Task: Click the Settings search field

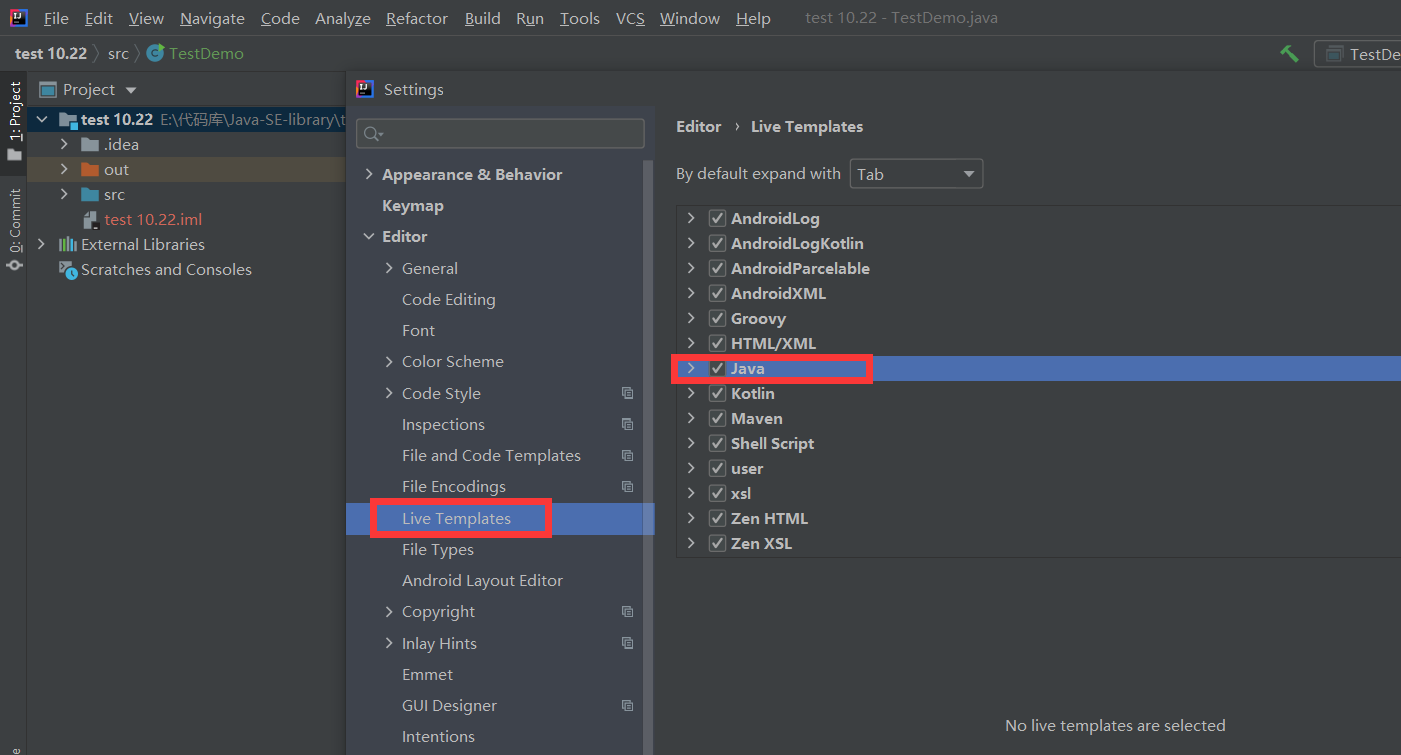Action: coord(500,134)
